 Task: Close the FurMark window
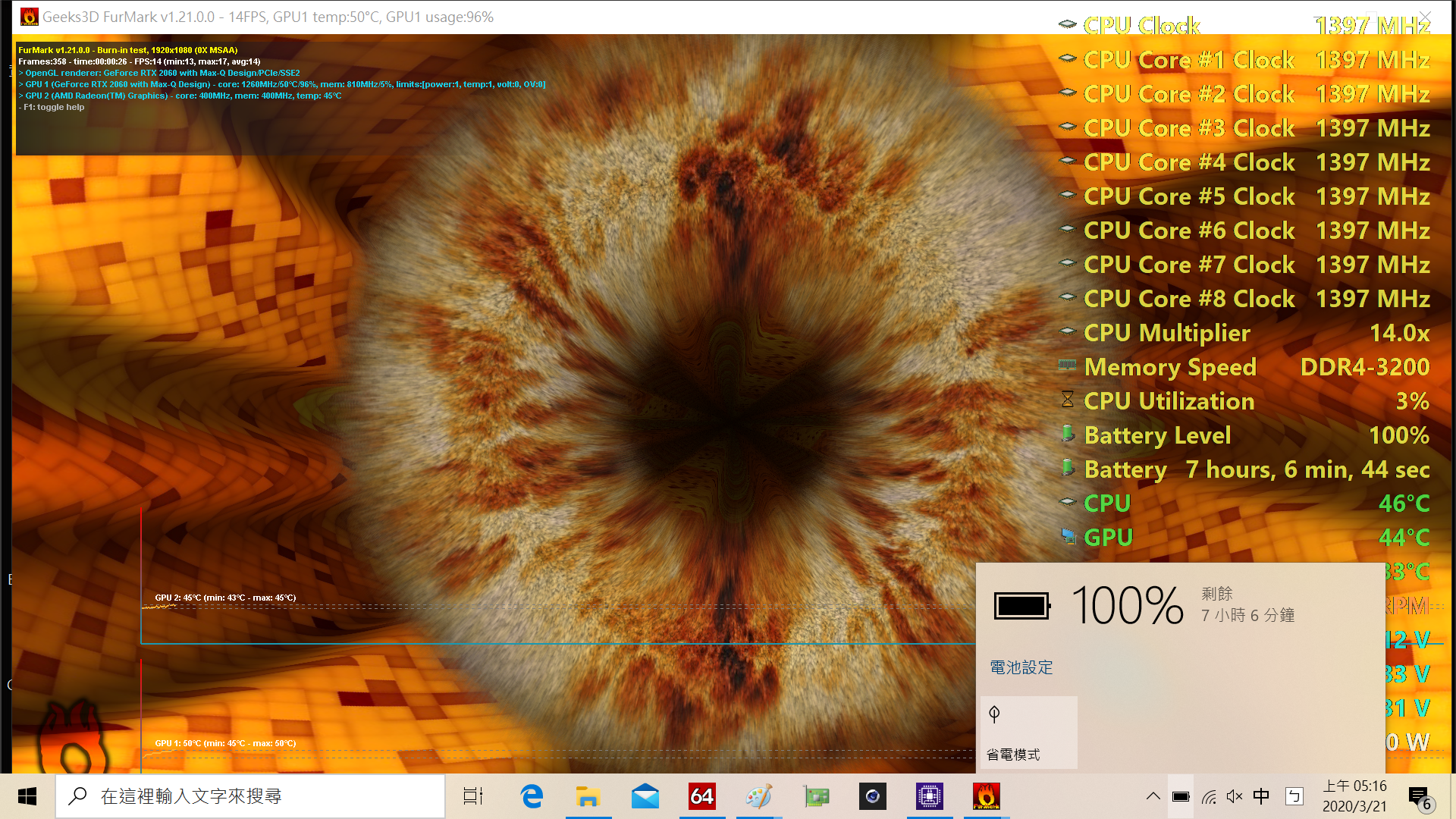[x=1426, y=17]
